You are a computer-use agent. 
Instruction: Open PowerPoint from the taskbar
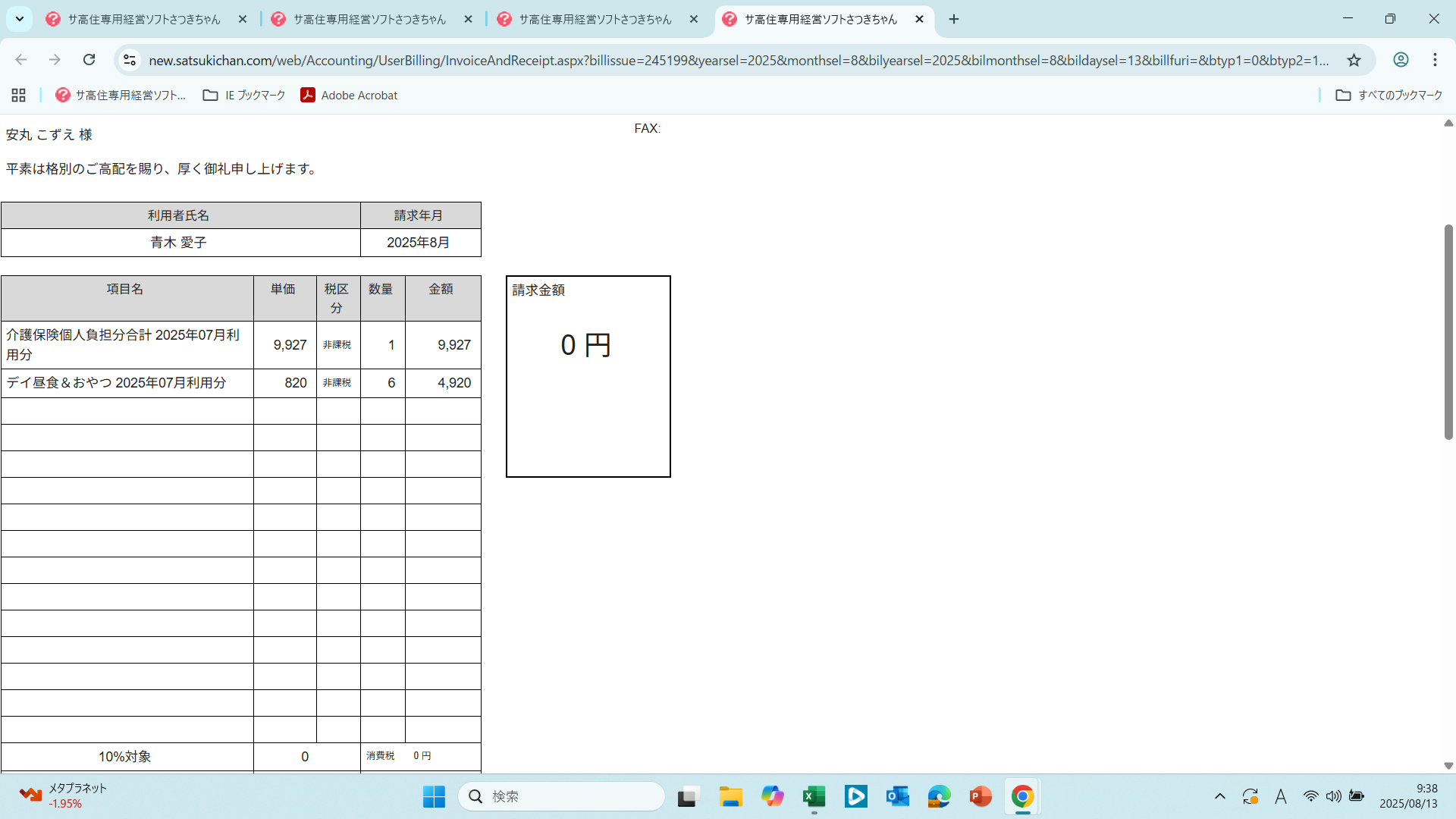pyautogui.click(x=981, y=796)
